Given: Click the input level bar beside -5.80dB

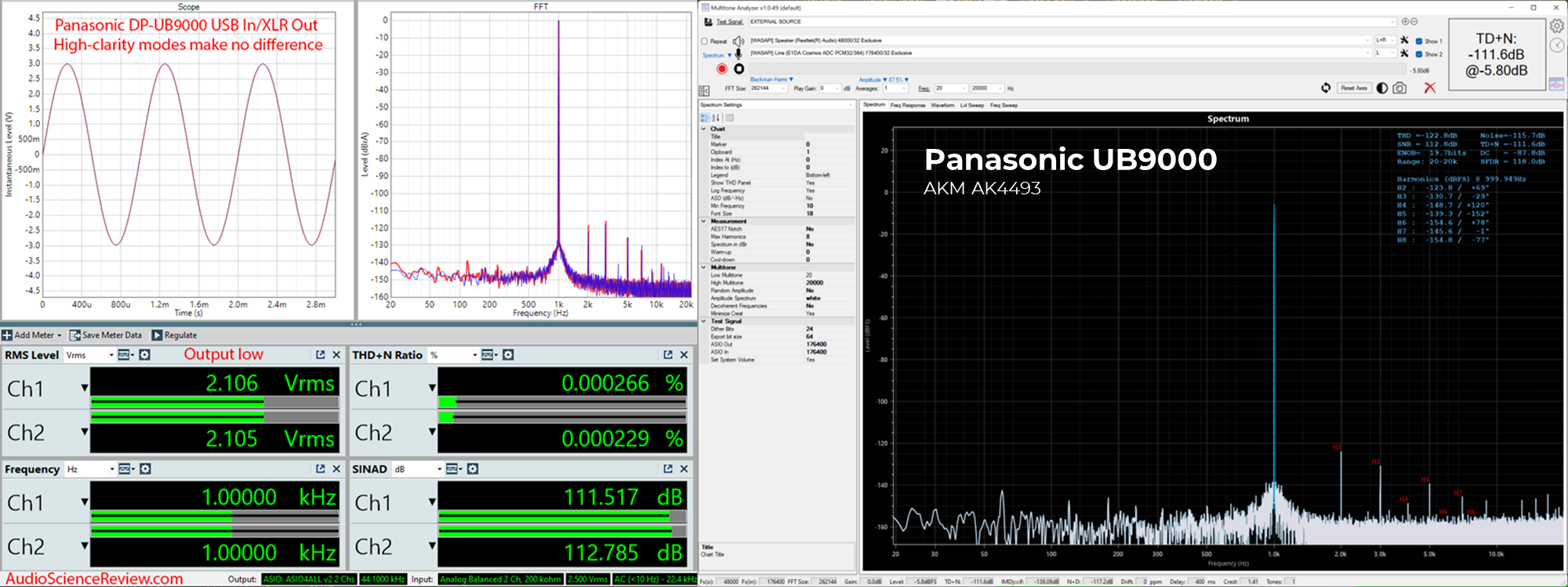Looking at the screenshot, I should click(x=1078, y=70).
